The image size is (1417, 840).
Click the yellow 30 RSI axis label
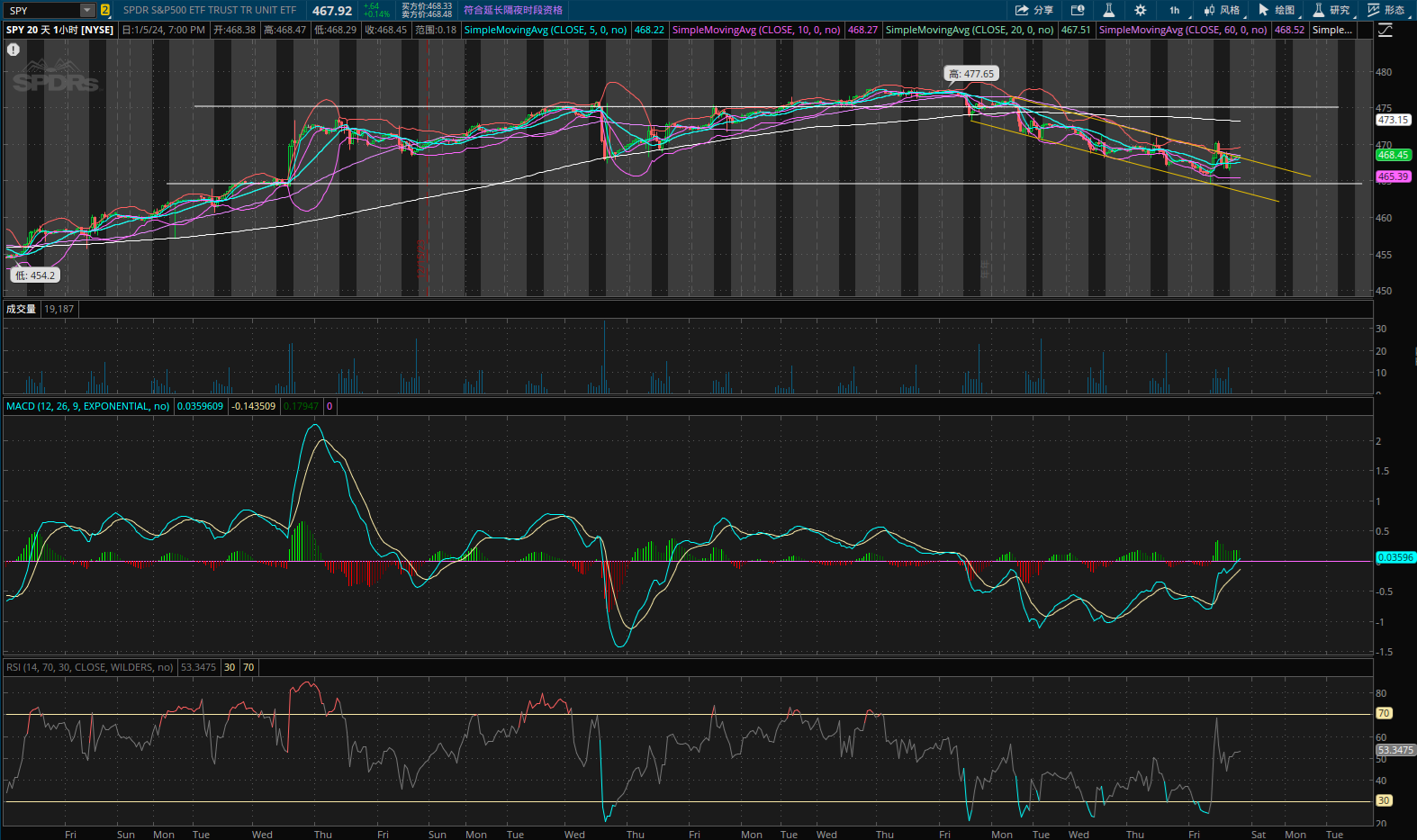click(x=1384, y=800)
